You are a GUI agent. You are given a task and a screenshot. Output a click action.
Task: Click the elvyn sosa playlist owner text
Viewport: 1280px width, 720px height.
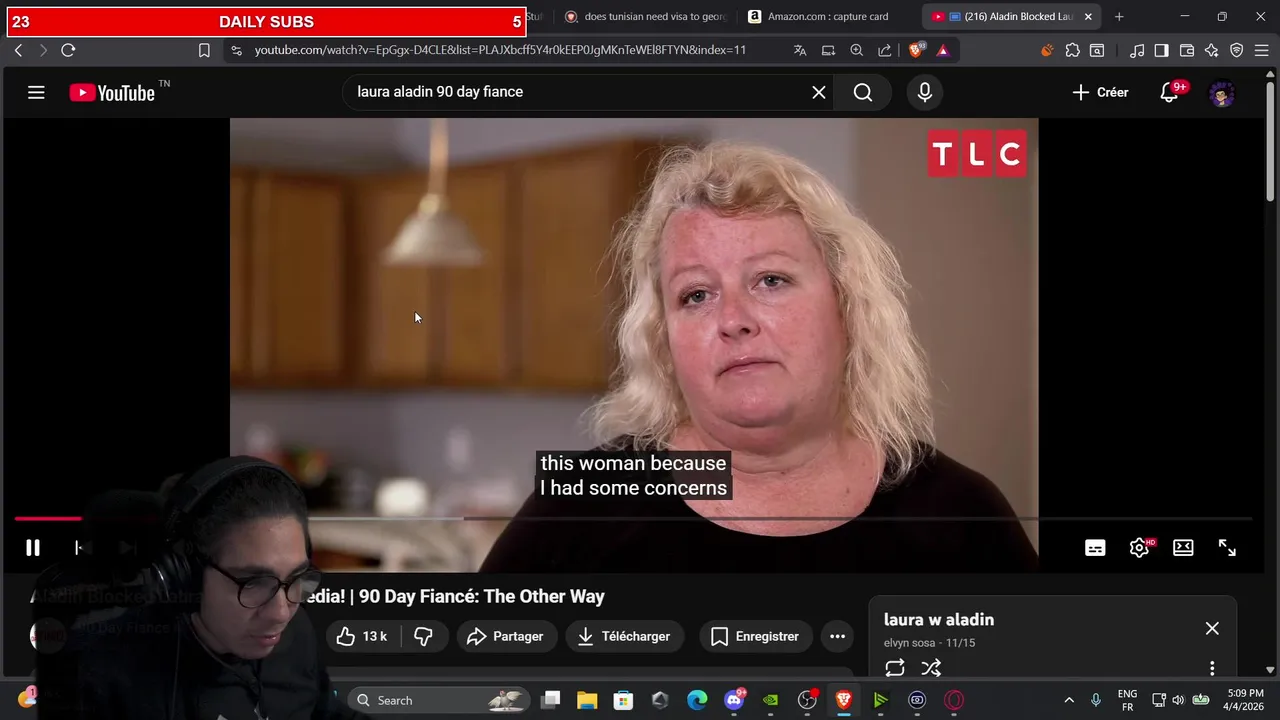click(x=908, y=643)
